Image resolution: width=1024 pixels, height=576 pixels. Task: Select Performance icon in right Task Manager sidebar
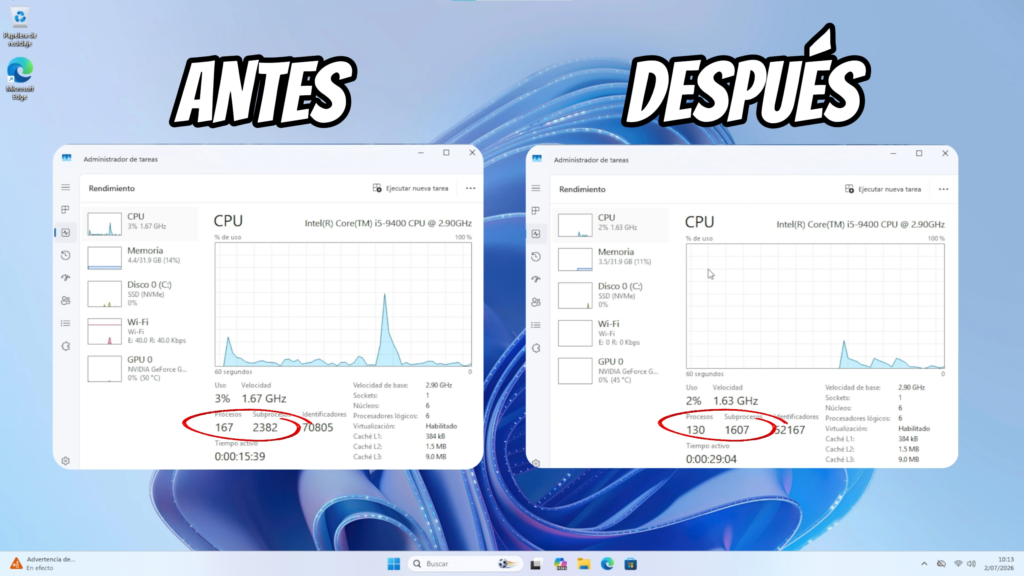[x=536, y=234]
